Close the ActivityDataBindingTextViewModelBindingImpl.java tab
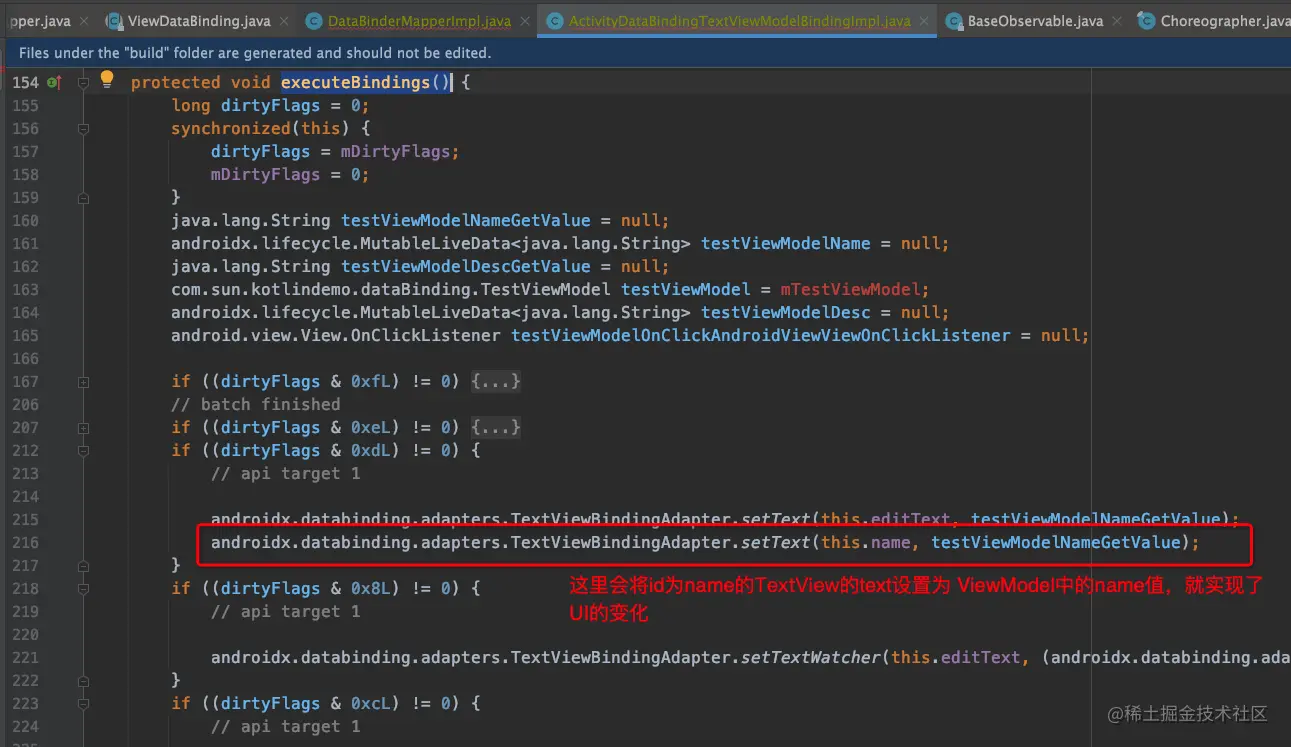This screenshot has height=747, width=1291. [x=925, y=21]
